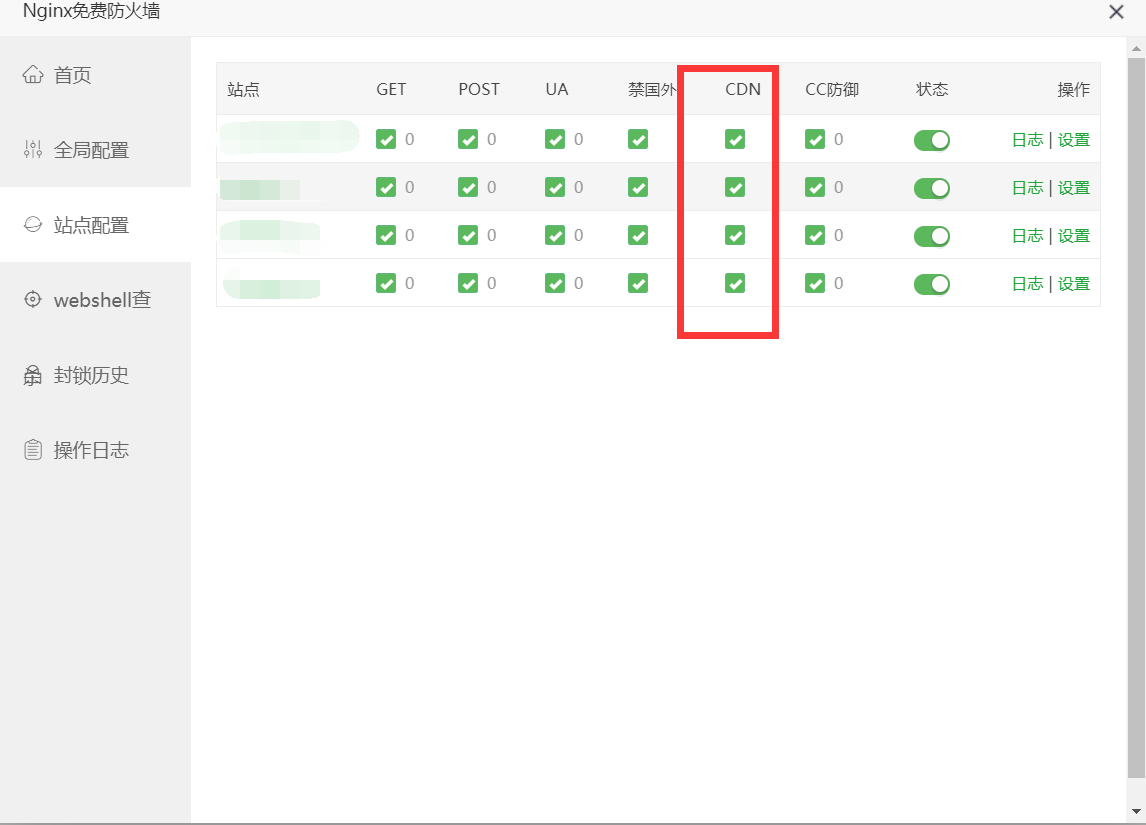
Task: Uncheck UA checkbox in fourth site row
Action: 555,283
